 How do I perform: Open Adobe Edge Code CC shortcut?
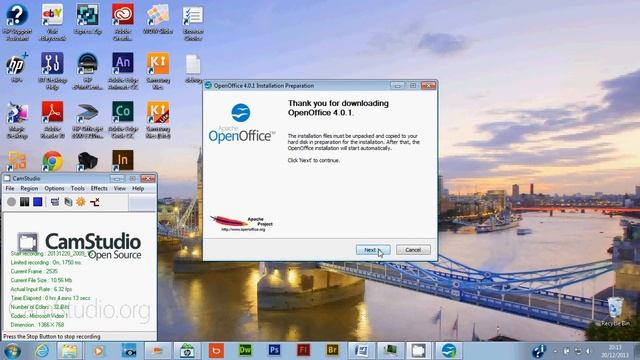click(123, 119)
